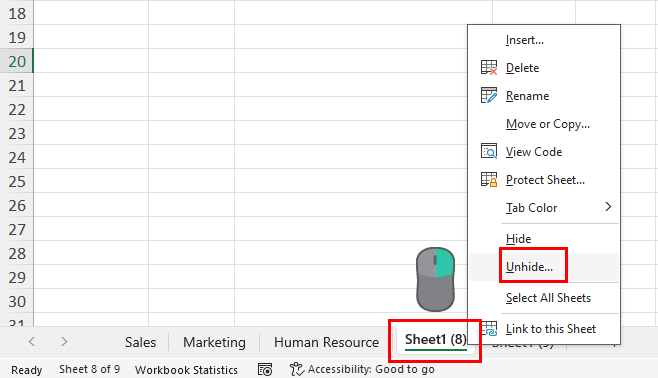Click the Protect Sheet lock icon
Screen dimensions: 658x378
[x=489, y=180]
